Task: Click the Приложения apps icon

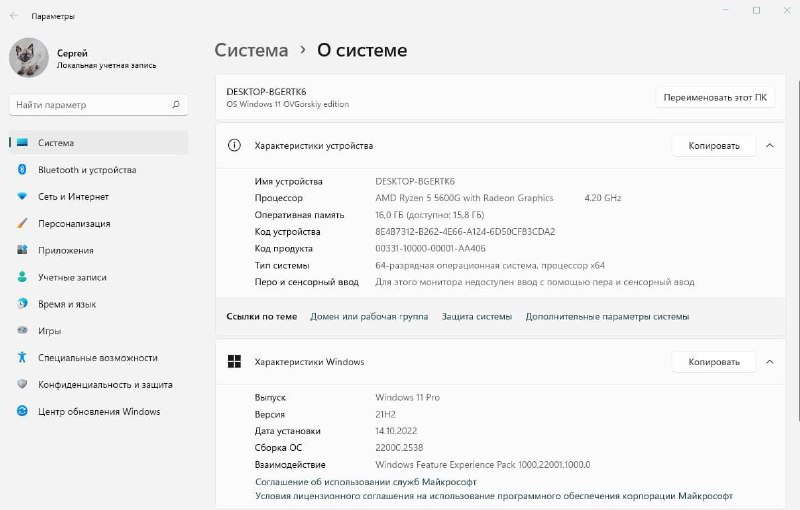Action: tap(22, 250)
